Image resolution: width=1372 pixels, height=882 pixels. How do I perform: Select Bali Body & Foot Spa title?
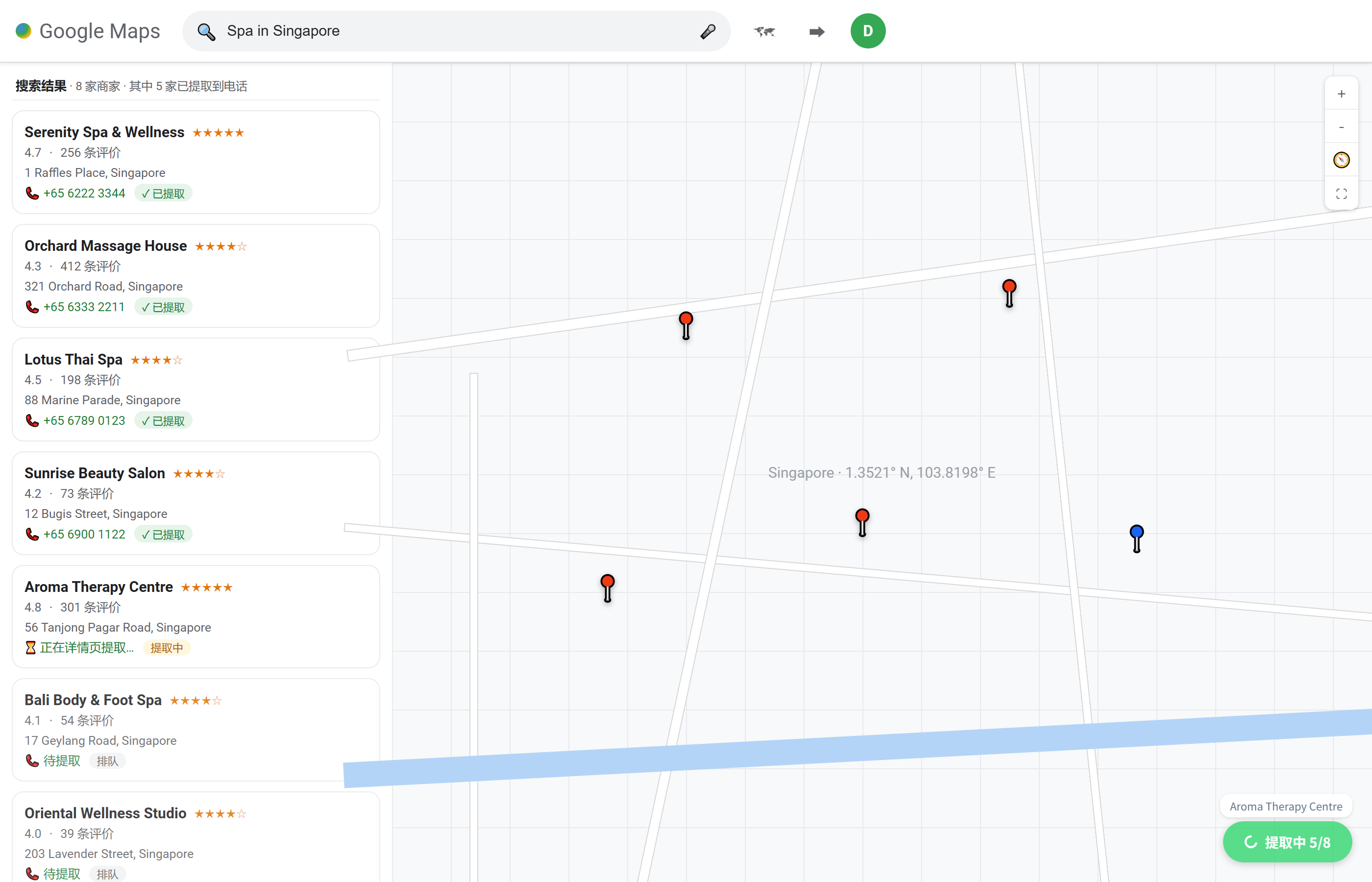tap(93, 700)
